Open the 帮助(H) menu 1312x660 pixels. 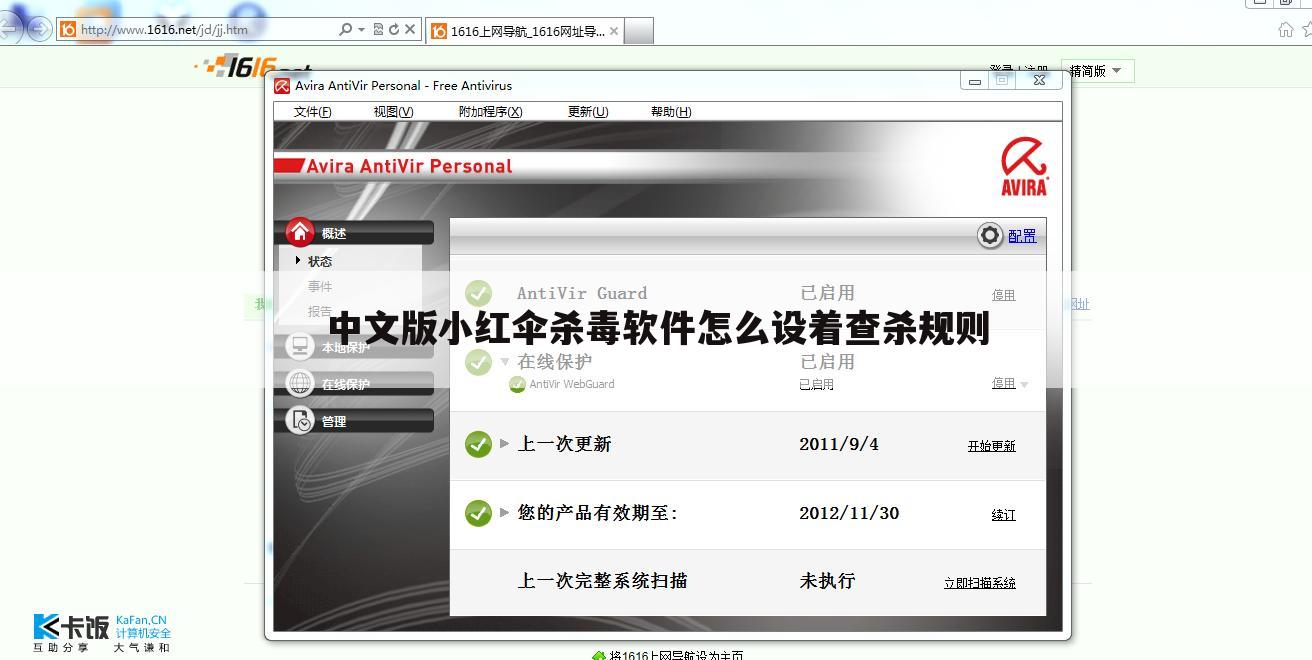tap(670, 112)
